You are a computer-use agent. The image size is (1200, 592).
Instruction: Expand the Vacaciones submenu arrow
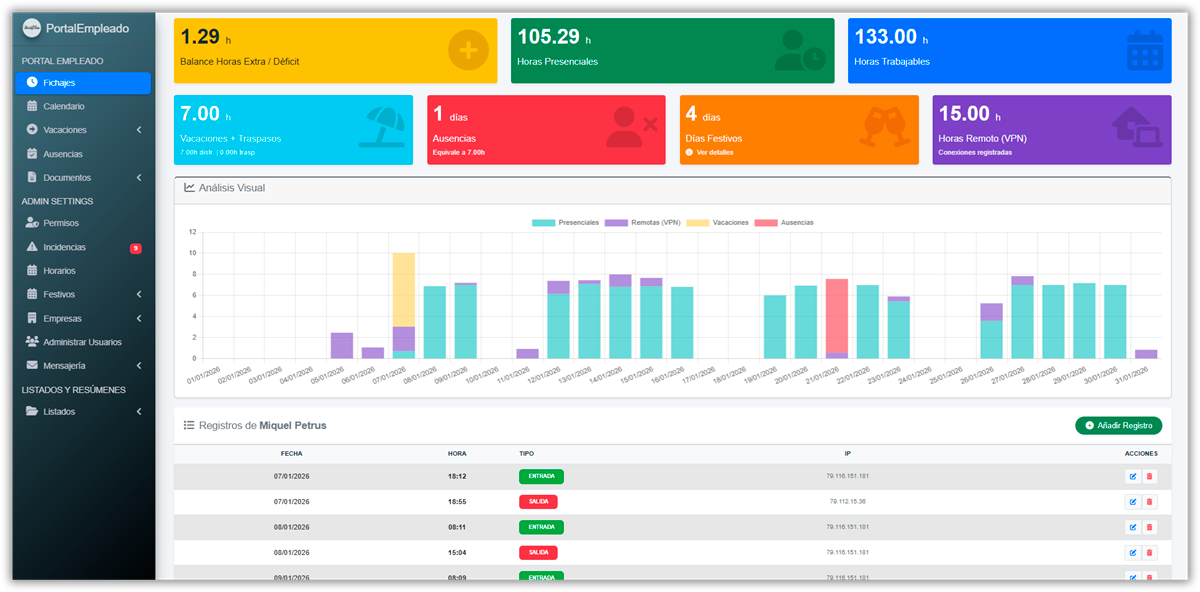(x=139, y=130)
